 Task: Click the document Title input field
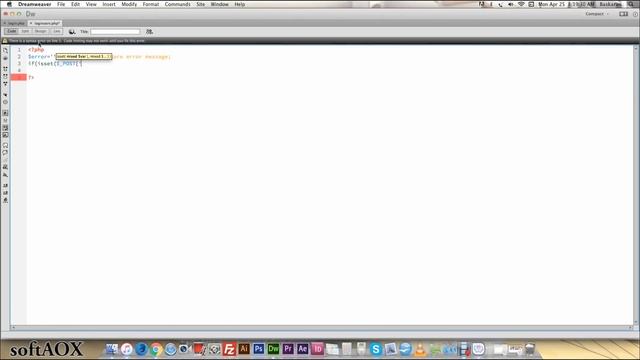click(x=115, y=31)
